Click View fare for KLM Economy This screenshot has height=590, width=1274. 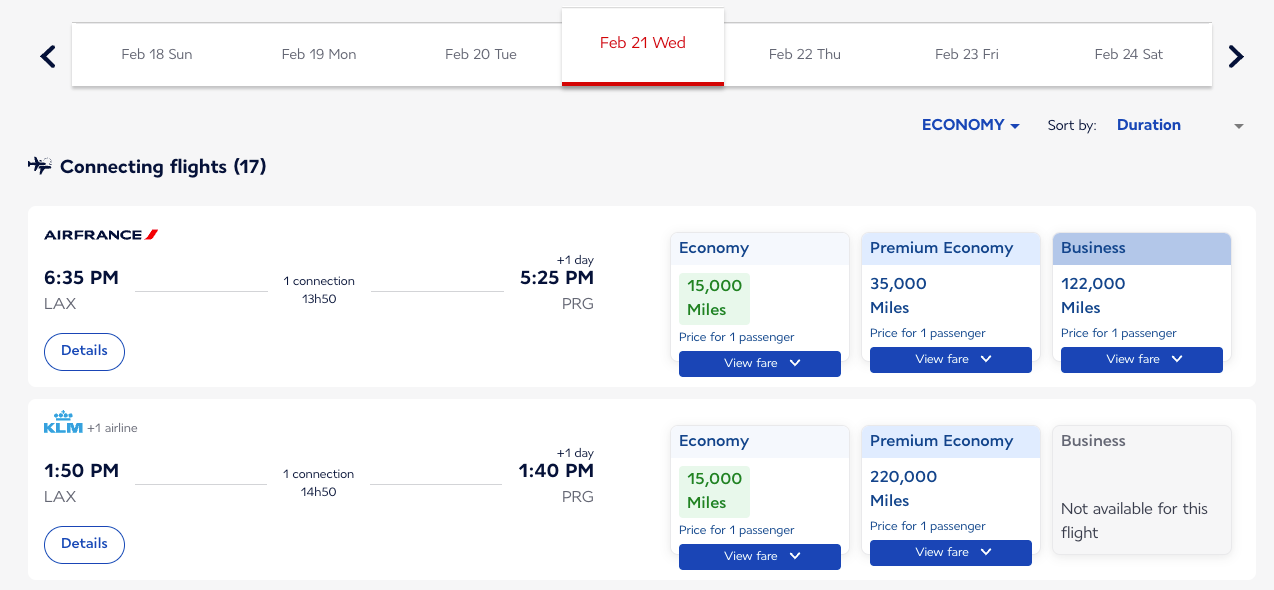pyautogui.click(x=759, y=556)
